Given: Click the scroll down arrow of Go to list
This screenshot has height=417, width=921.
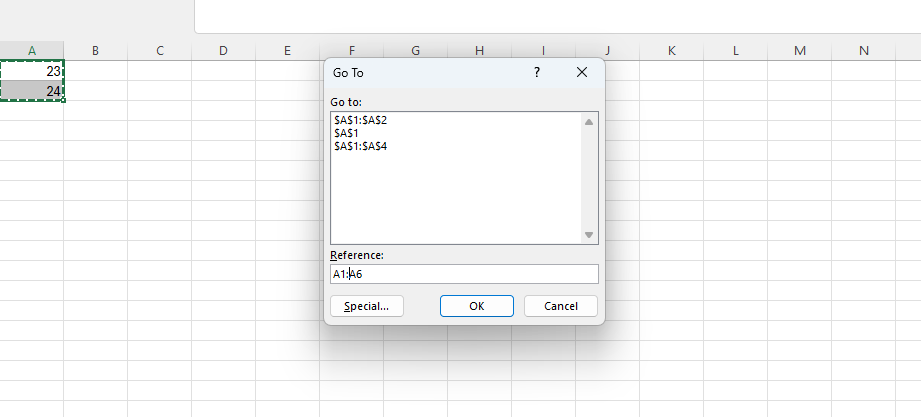Looking at the screenshot, I should pyautogui.click(x=589, y=235).
